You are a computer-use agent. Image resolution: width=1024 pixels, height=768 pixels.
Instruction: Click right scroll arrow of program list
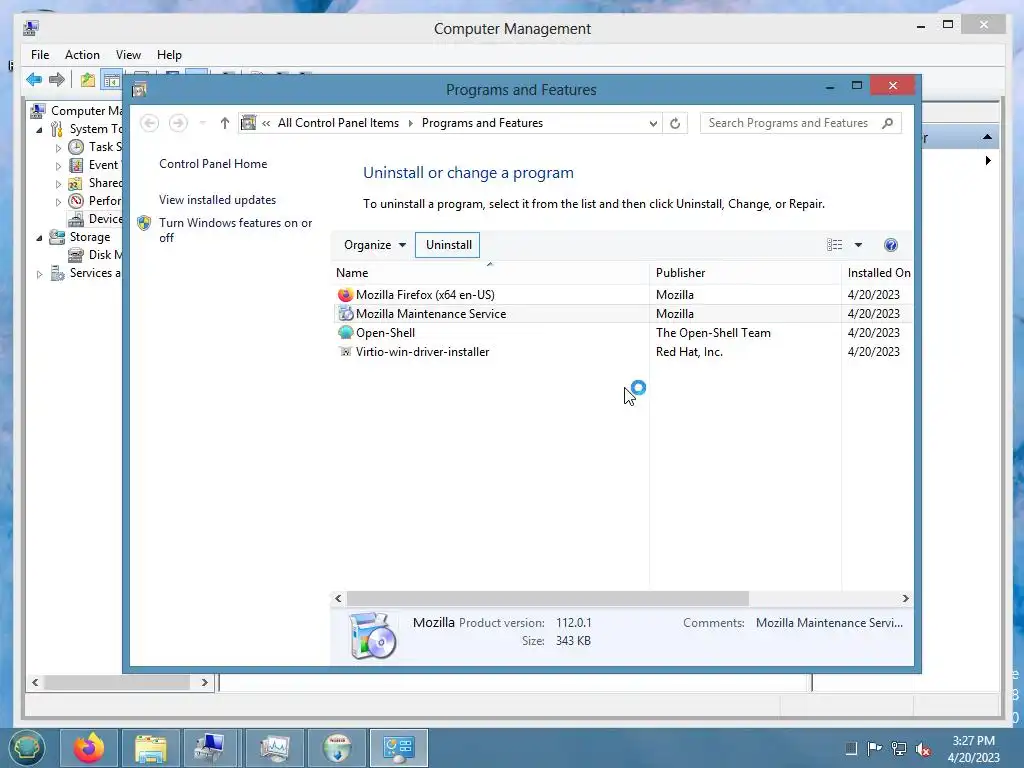coord(905,598)
